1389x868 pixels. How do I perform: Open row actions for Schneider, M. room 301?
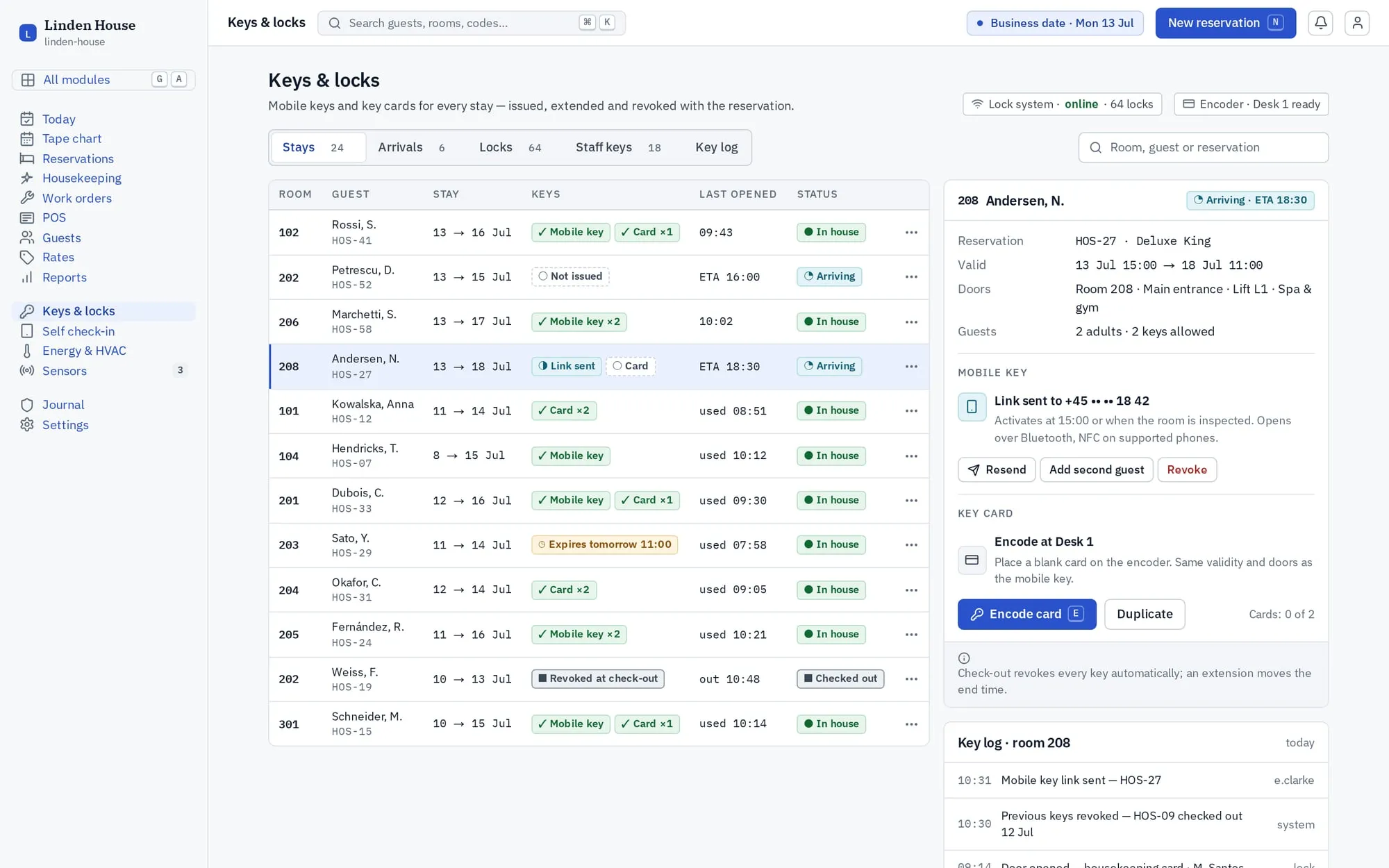pos(911,724)
